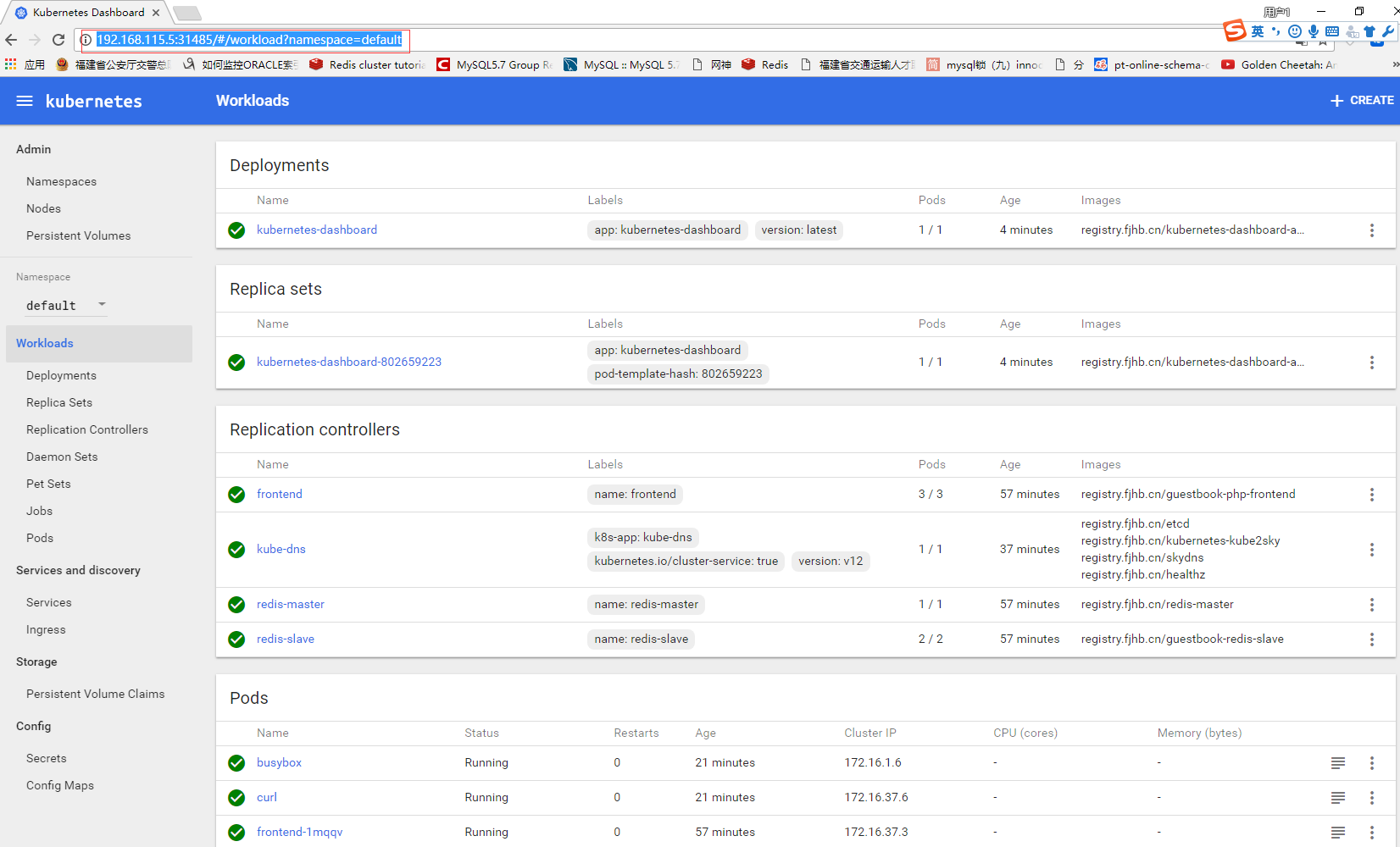1400x847 pixels.
Task: Click the 'pod-template-hash: 802659223' label chip
Action: pos(678,374)
